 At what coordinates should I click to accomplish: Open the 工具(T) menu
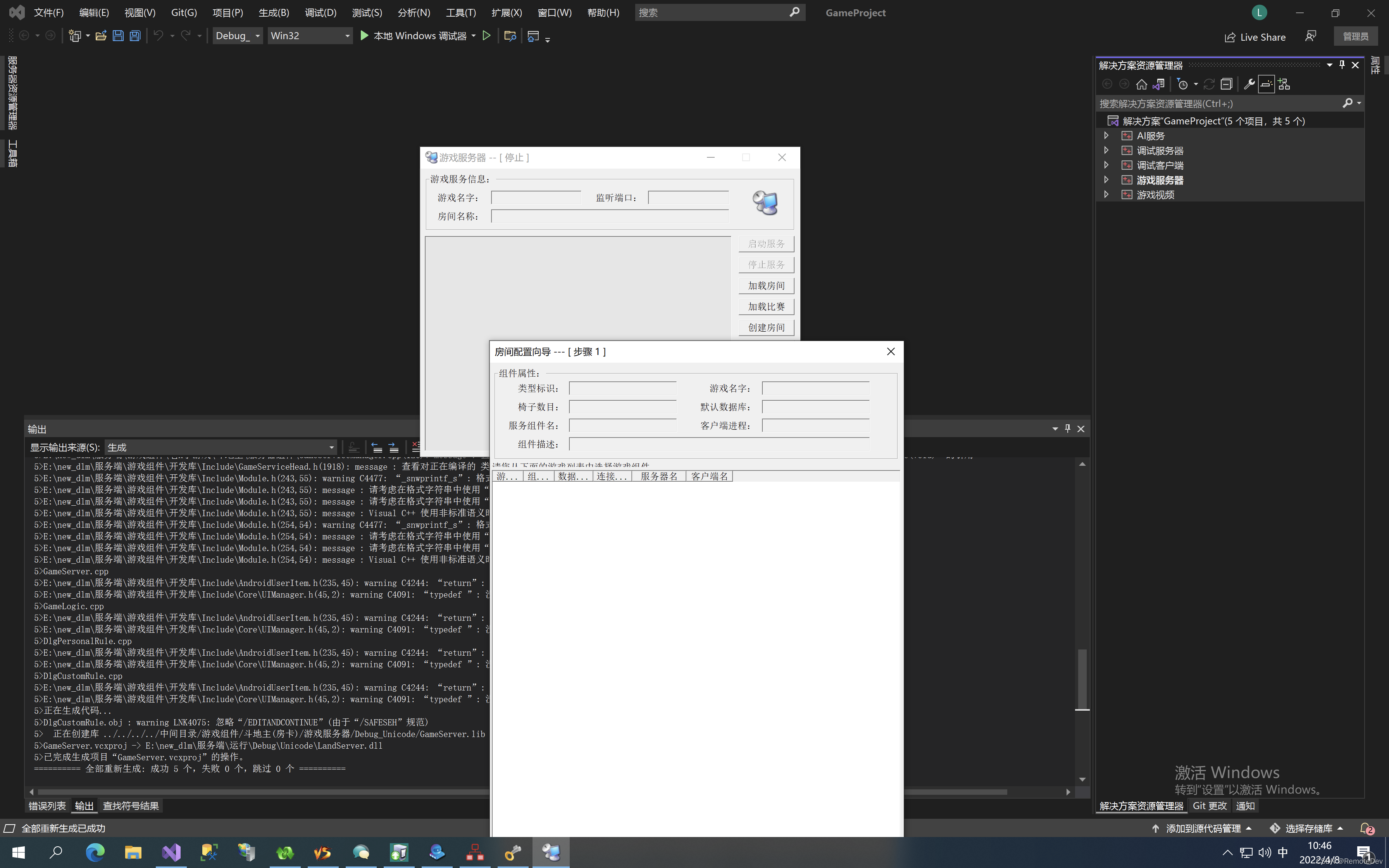point(461,13)
